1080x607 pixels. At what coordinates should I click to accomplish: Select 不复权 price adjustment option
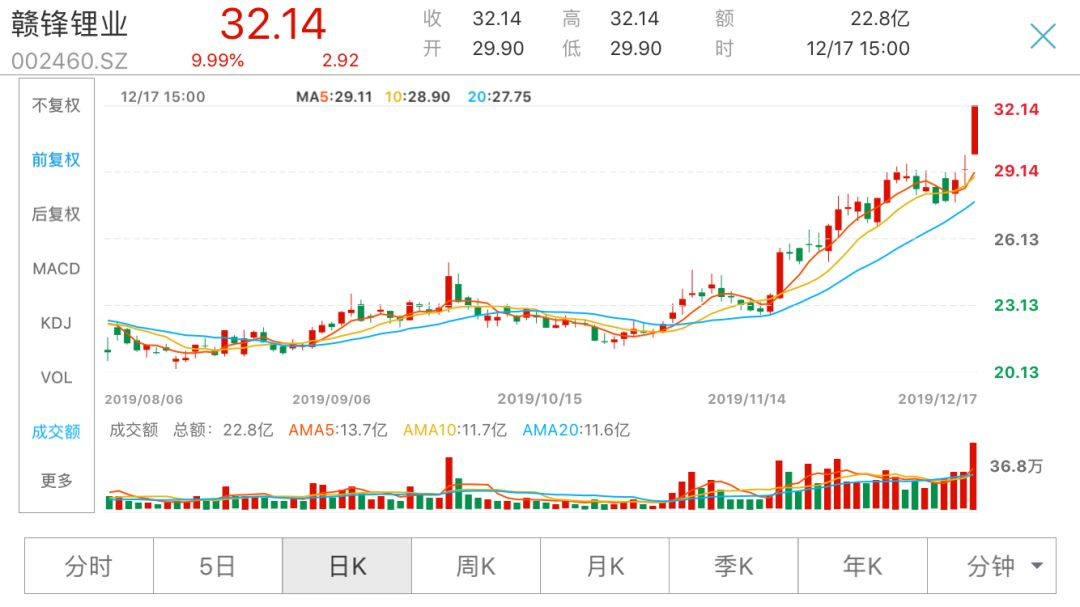pyautogui.click(x=56, y=105)
